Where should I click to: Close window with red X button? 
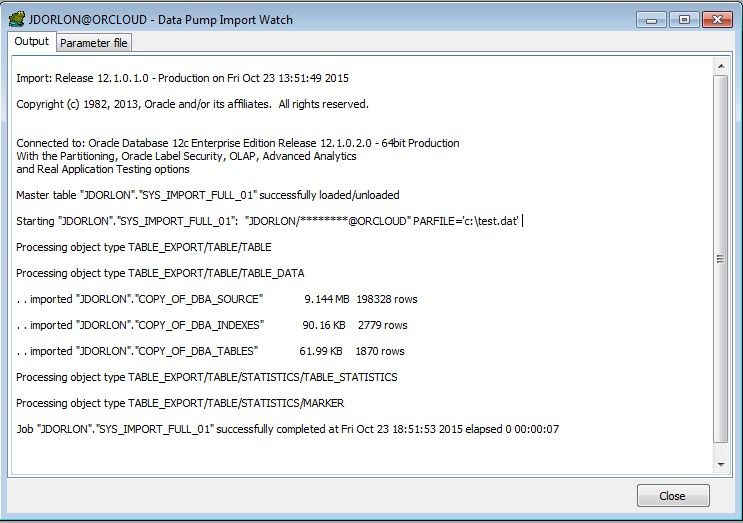pos(717,20)
